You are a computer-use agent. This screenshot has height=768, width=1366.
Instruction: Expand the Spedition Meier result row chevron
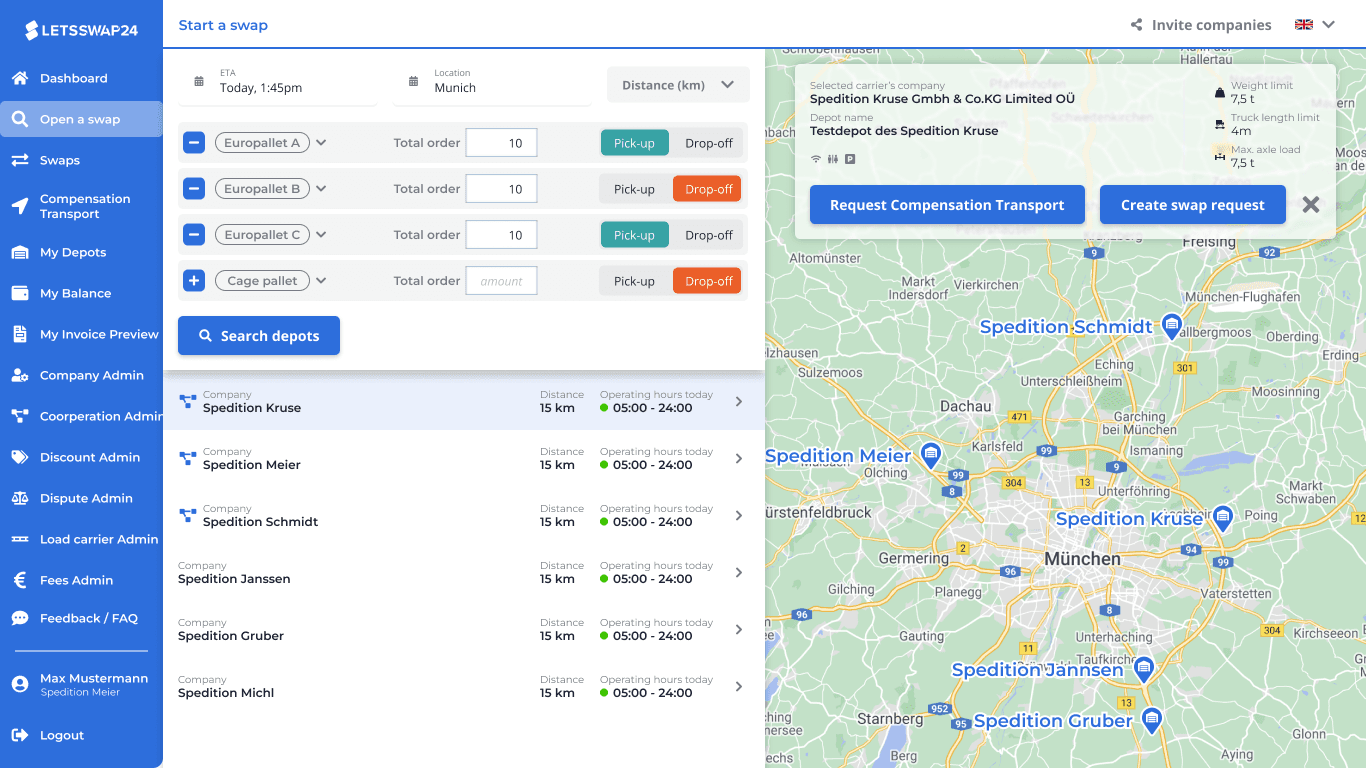739,458
